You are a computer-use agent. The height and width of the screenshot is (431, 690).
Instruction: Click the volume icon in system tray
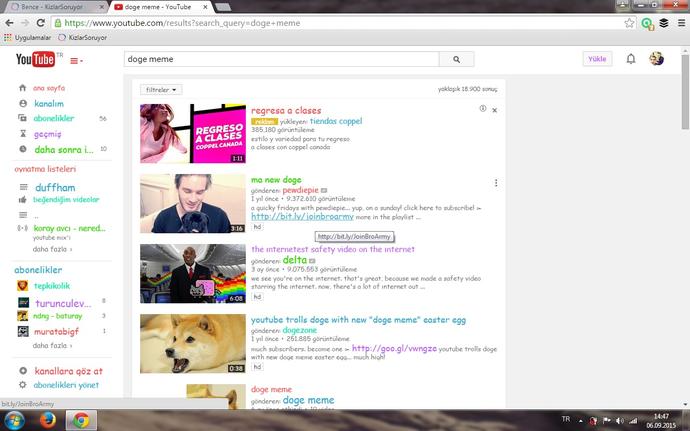point(620,421)
